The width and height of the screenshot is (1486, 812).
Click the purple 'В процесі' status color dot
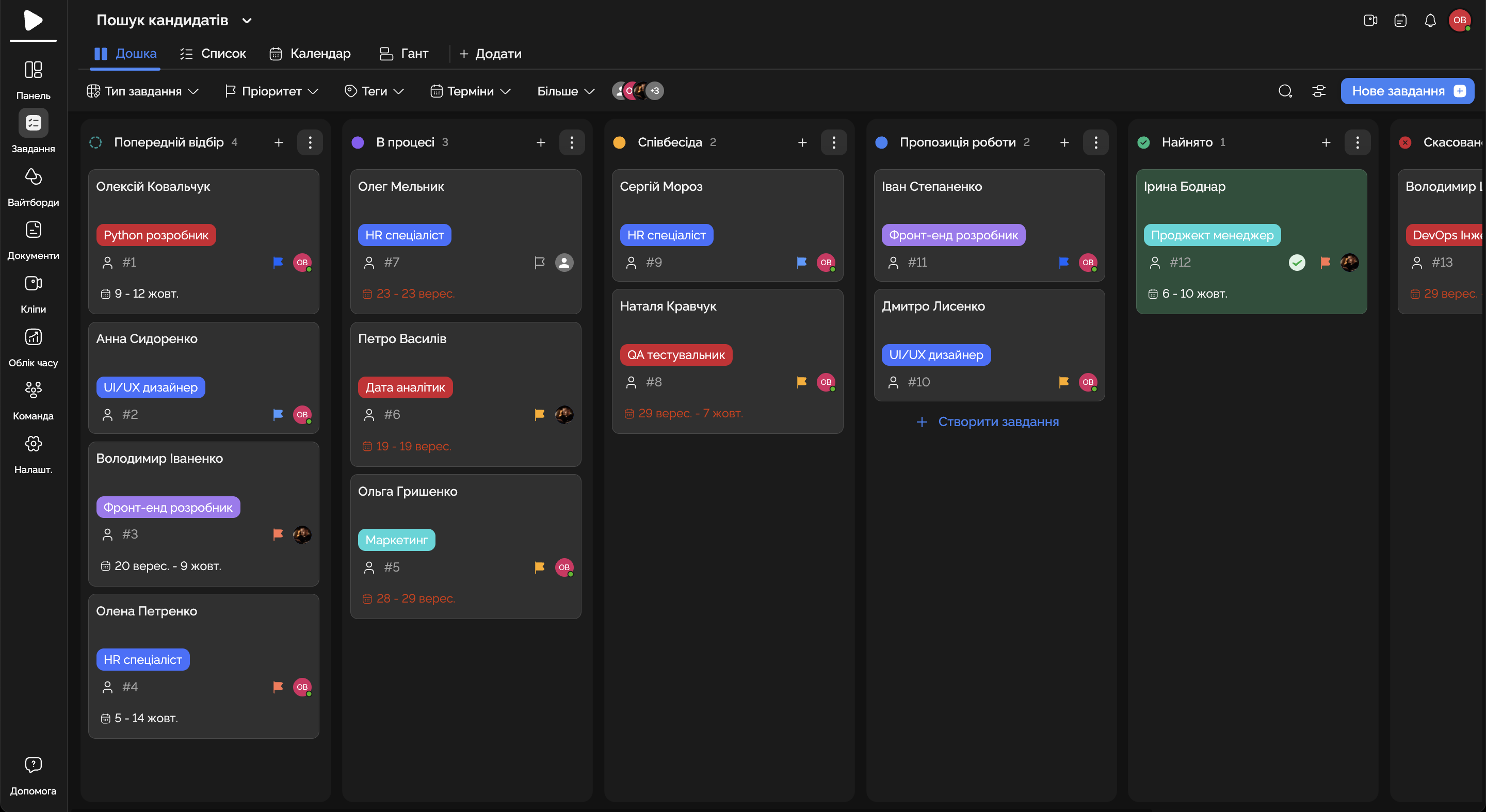358,142
